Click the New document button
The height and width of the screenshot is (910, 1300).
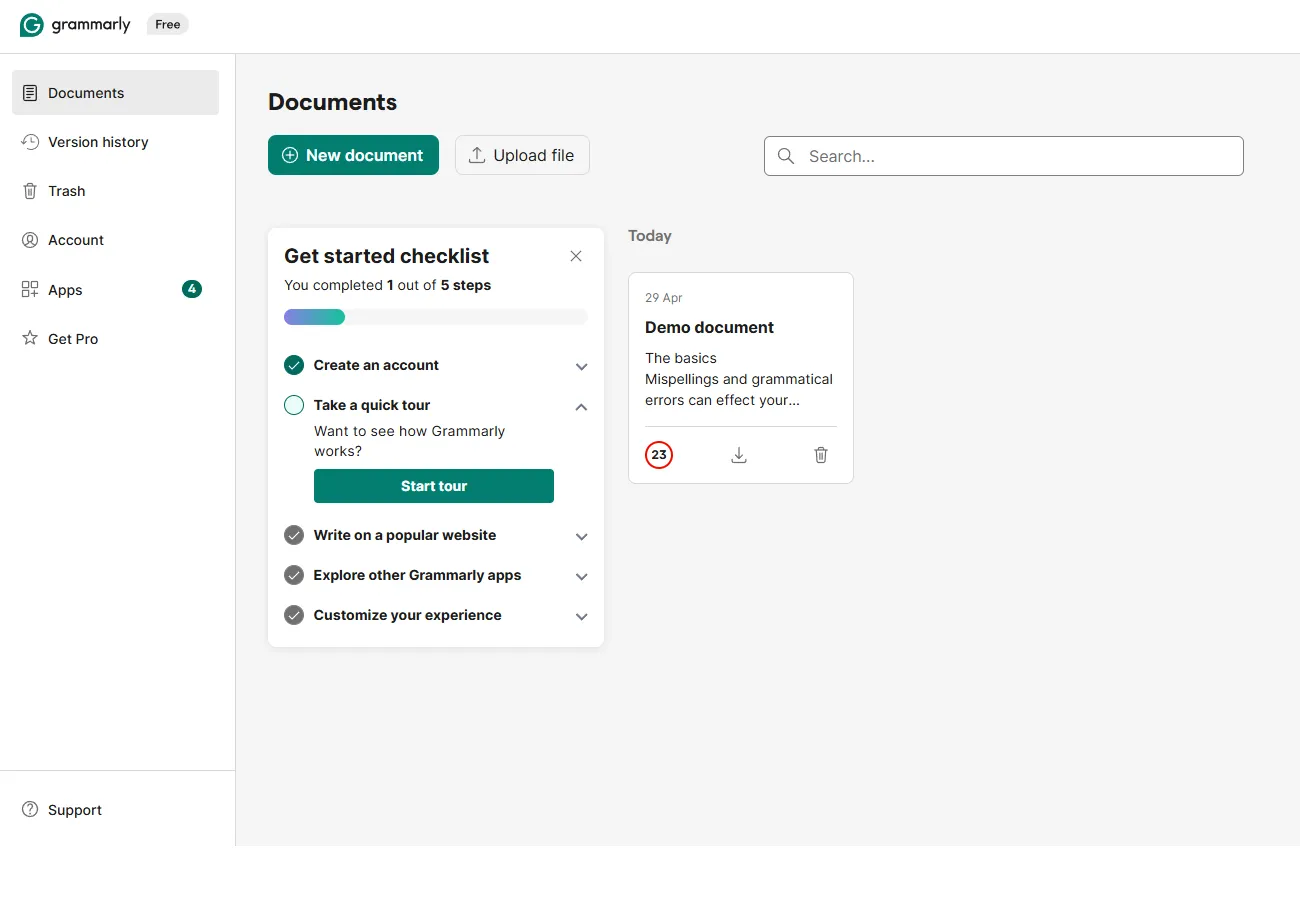pos(353,155)
